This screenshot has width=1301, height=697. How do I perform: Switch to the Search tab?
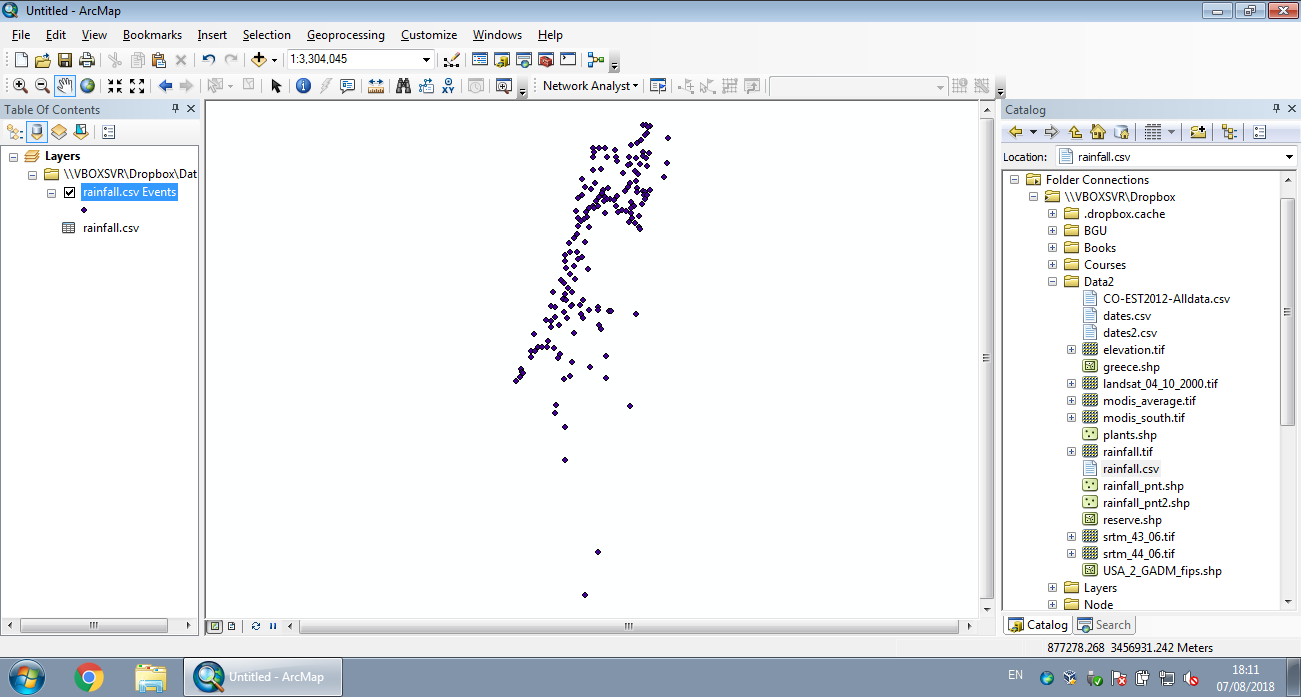[1104, 624]
